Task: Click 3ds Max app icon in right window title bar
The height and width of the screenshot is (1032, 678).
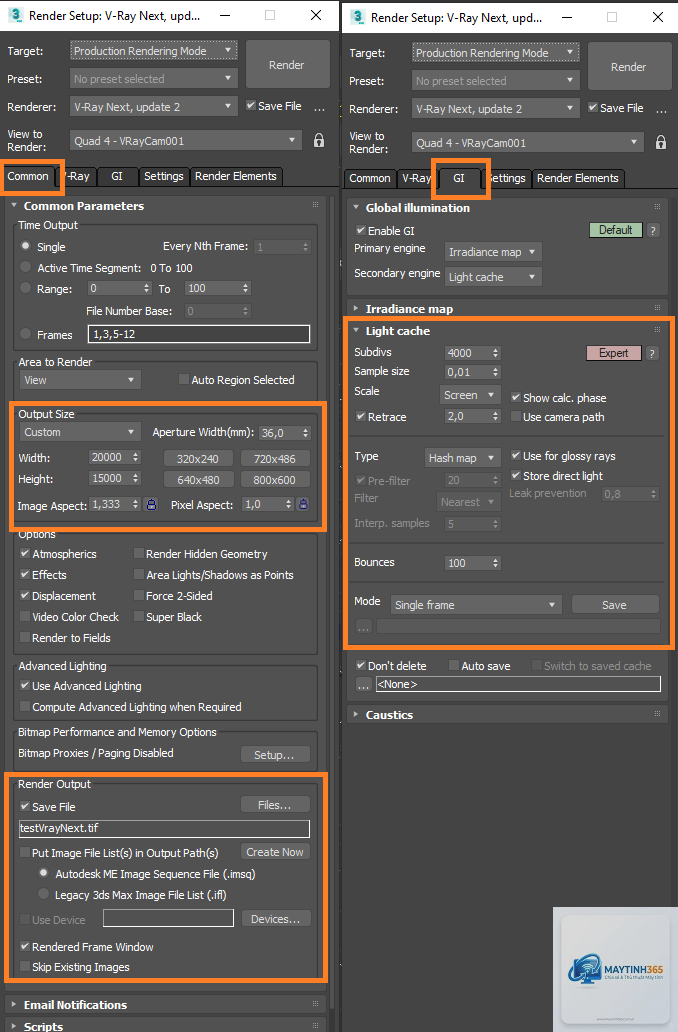Action: pos(358,16)
